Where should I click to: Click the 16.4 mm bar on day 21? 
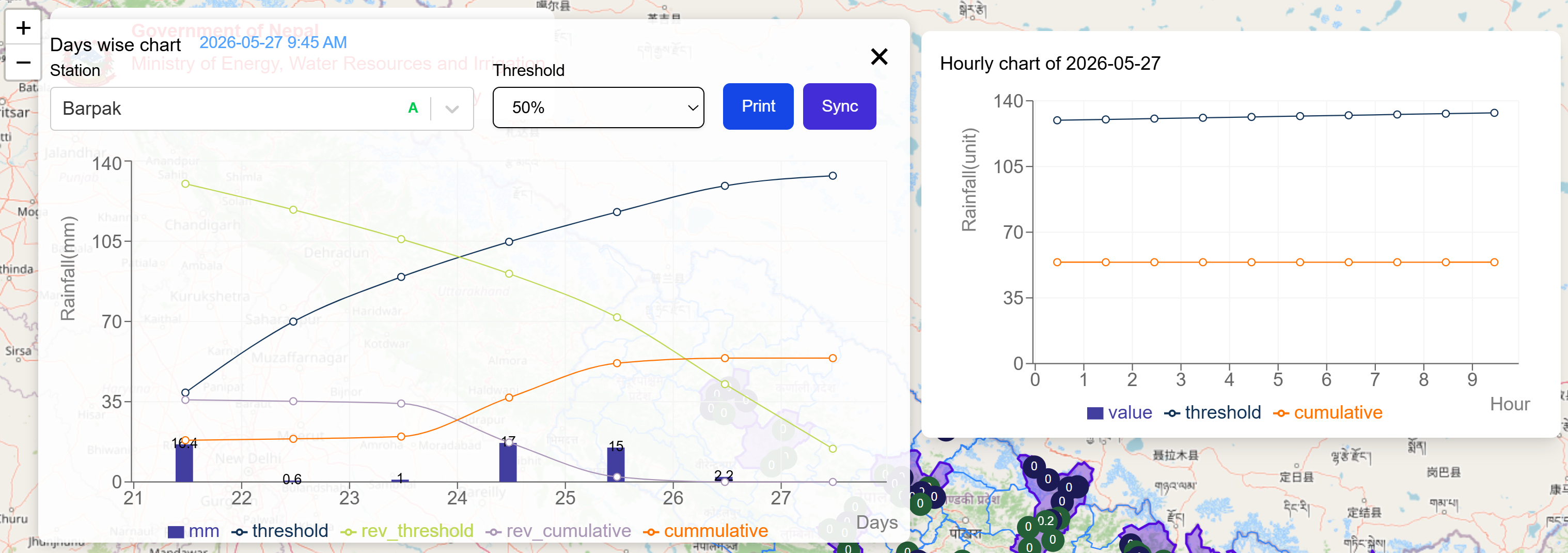coord(184,463)
